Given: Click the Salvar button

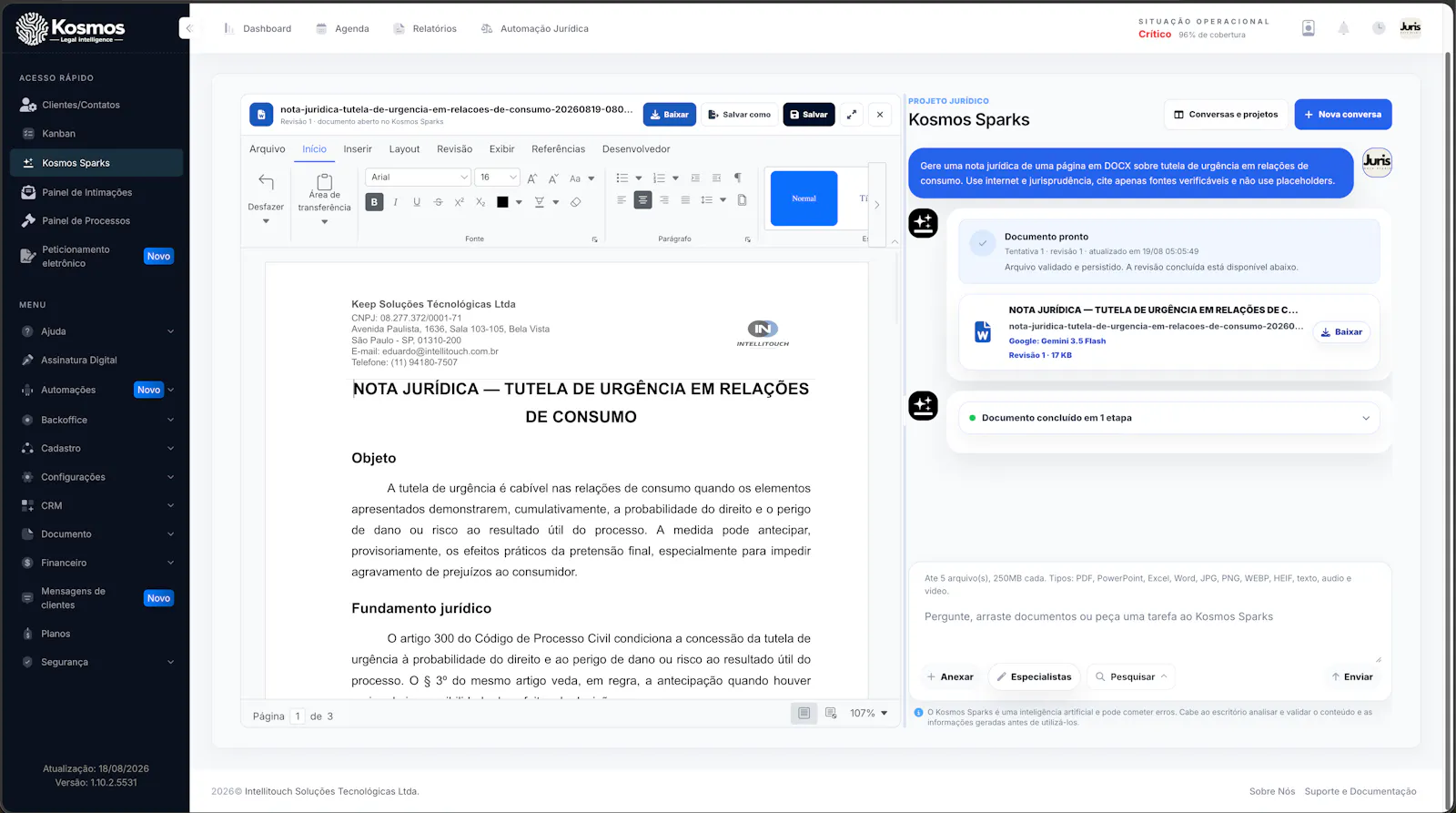Looking at the screenshot, I should 809,115.
